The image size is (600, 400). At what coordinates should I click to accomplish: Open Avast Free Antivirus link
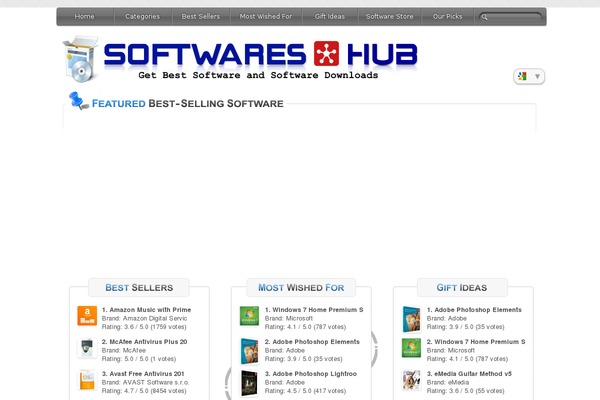pos(143,374)
